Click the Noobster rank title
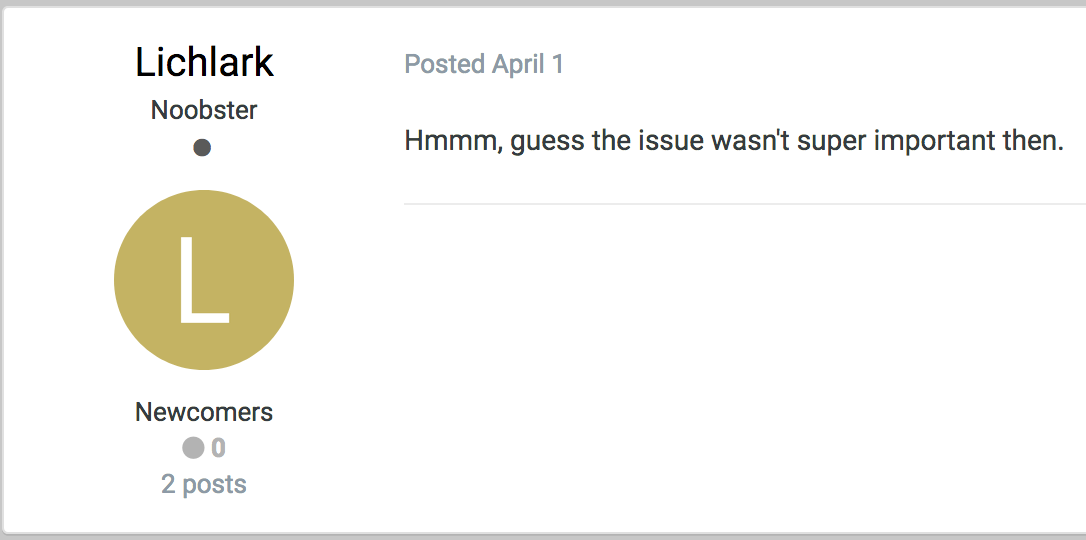This screenshot has height=540, width=1086. [204, 110]
